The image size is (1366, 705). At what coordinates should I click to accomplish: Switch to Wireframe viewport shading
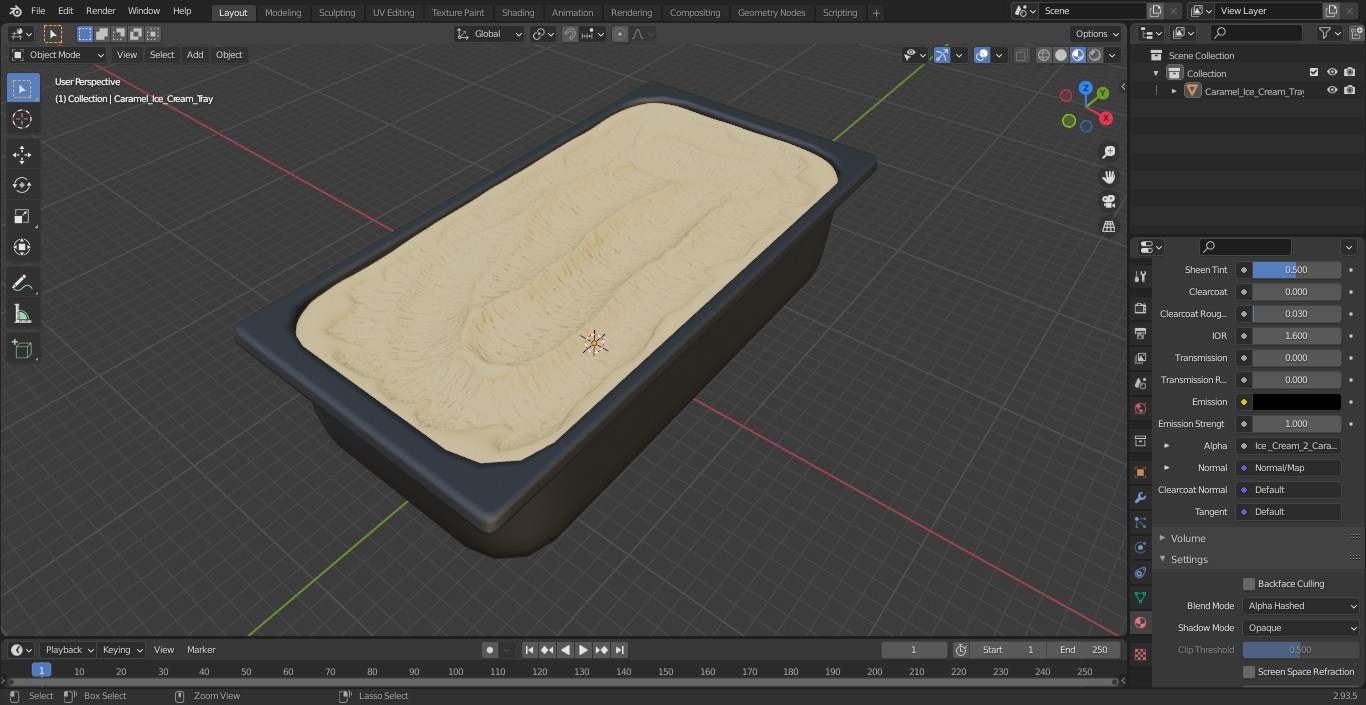click(1044, 55)
